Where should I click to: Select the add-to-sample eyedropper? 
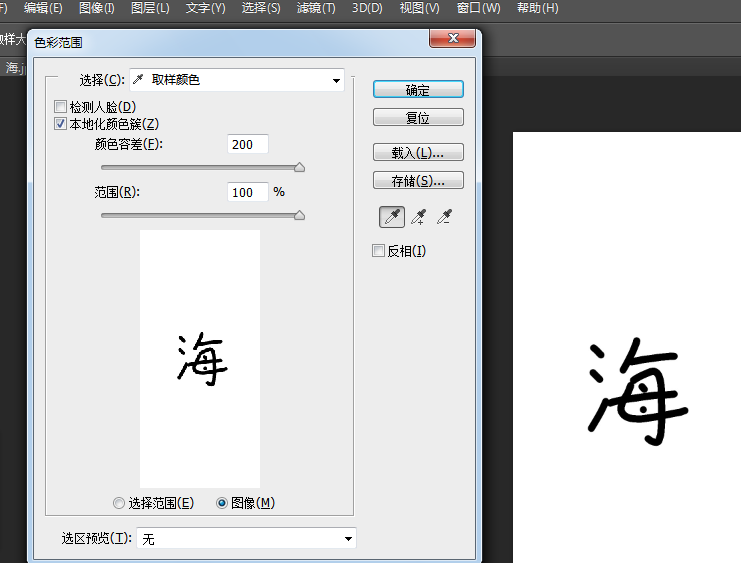(x=418, y=217)
